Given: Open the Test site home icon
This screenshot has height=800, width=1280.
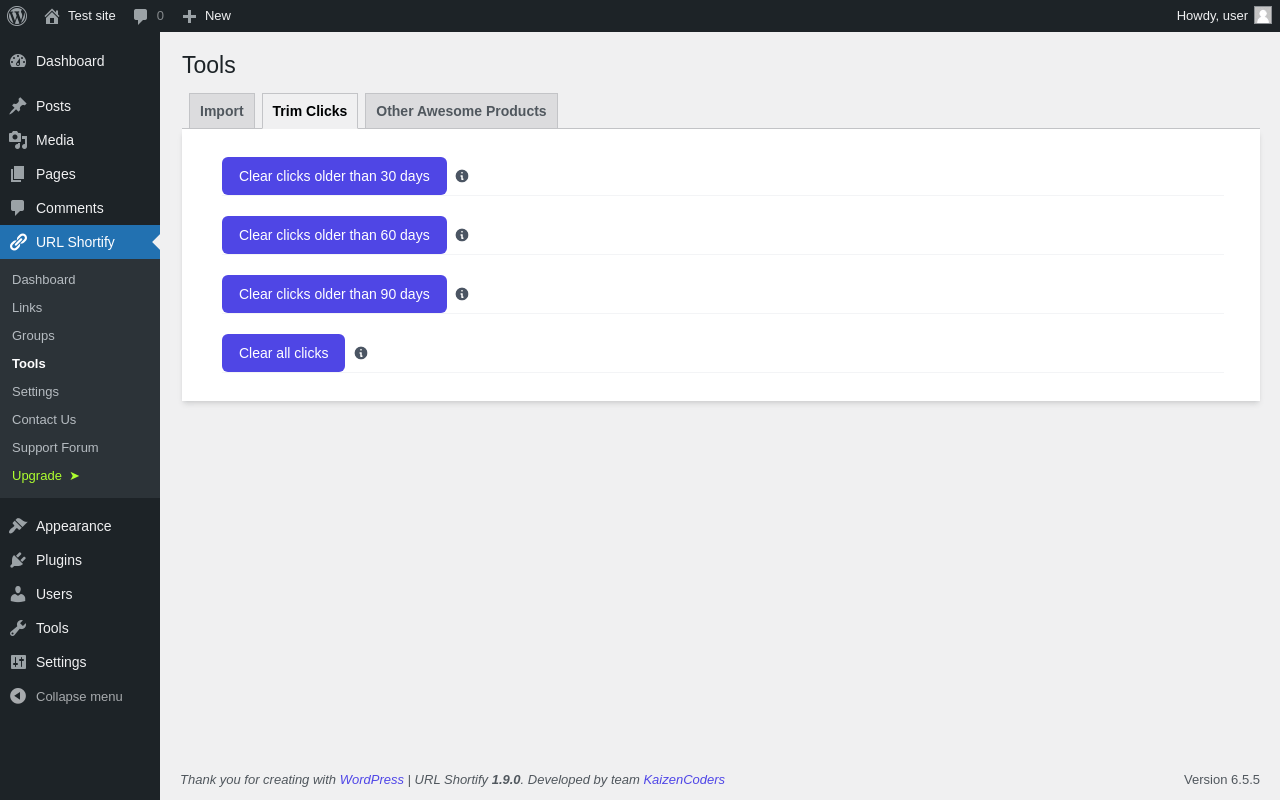Looking at the screenshot, I should click(52, 16).
